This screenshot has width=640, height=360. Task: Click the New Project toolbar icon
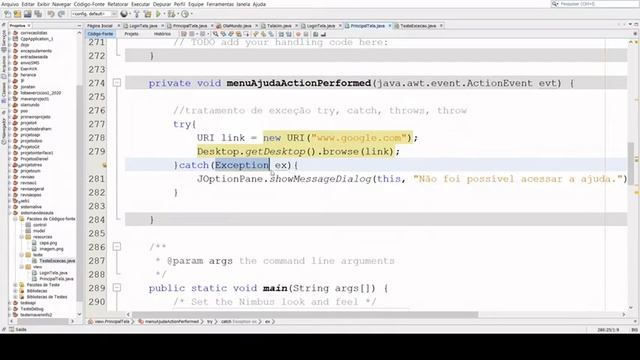pyautogui.click(x=17, y=14)
